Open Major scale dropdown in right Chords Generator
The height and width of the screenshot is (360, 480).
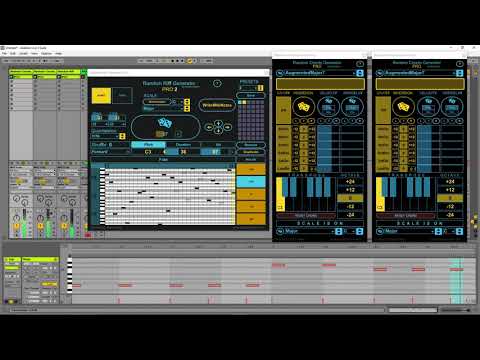408,231
